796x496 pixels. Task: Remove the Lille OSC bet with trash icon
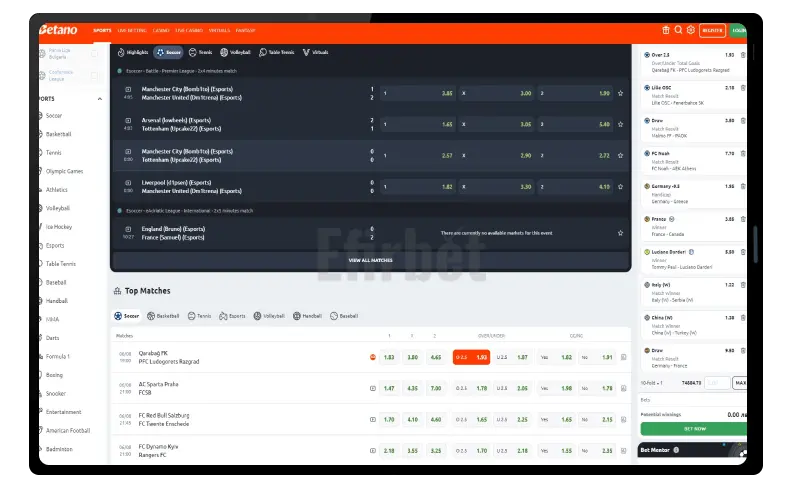pos(743,87)
